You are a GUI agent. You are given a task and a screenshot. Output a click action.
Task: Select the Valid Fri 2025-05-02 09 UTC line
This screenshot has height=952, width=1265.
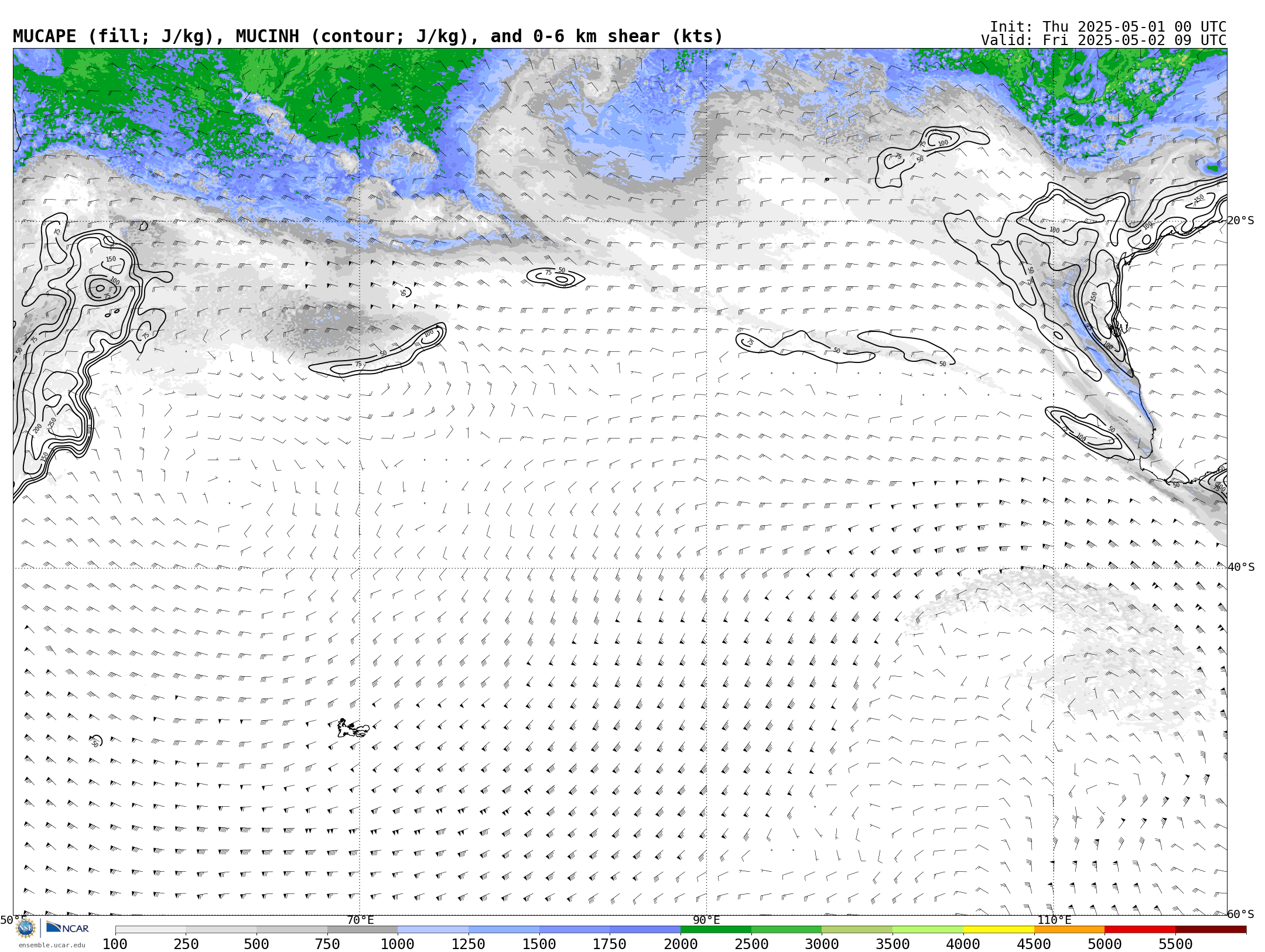click(x=1104, y=40)
